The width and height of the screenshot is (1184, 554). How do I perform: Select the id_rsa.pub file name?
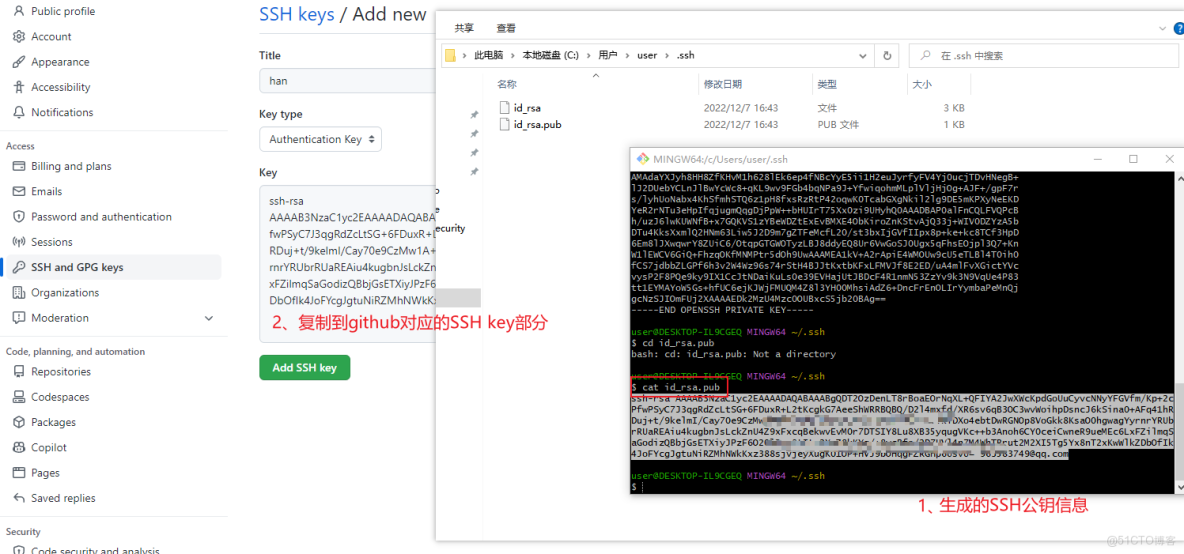click(538, 125)
